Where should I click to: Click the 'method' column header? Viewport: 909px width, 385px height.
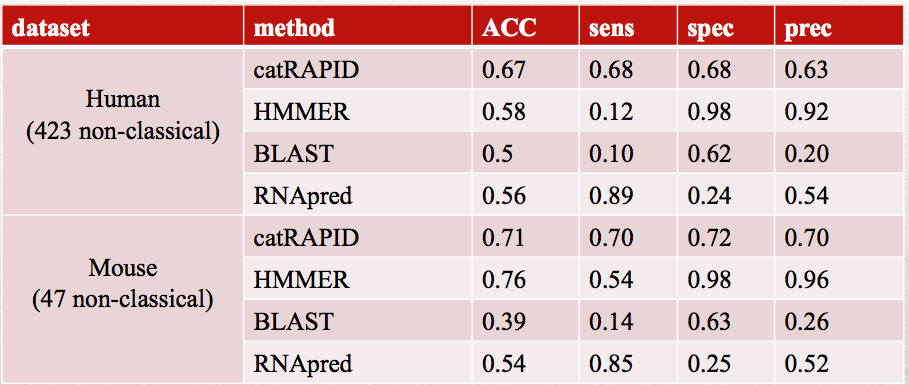tap(358, 26)
